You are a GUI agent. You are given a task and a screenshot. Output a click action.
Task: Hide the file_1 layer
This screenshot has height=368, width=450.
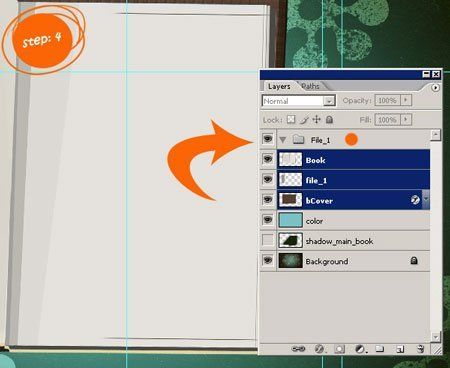pyautogui.click(x=268, y=180)
